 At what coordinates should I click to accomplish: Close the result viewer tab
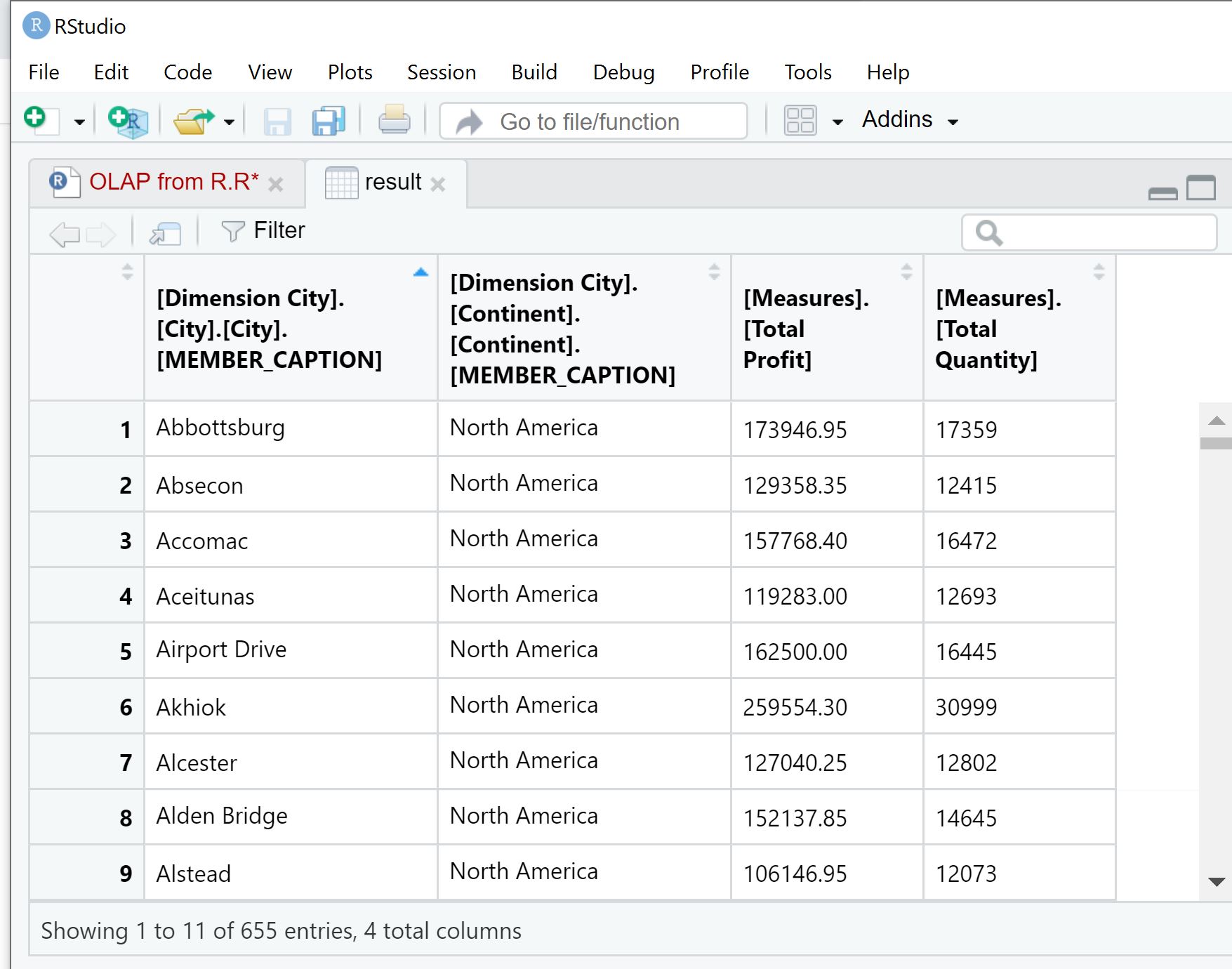[439, 184]
